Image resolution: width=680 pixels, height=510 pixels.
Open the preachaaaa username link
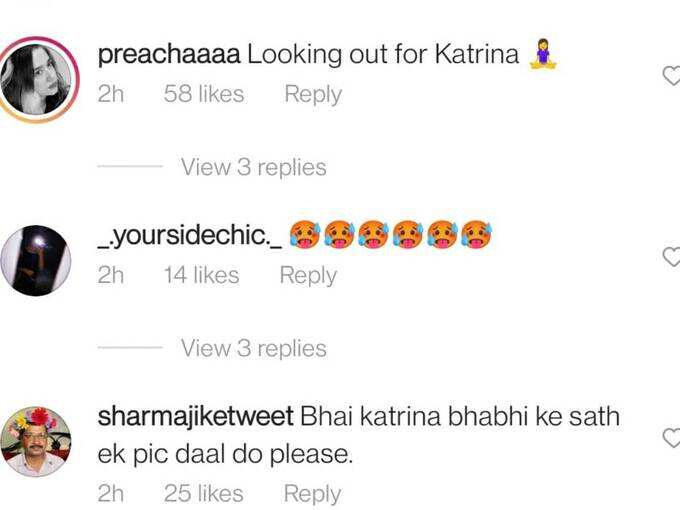click(169, 56)
